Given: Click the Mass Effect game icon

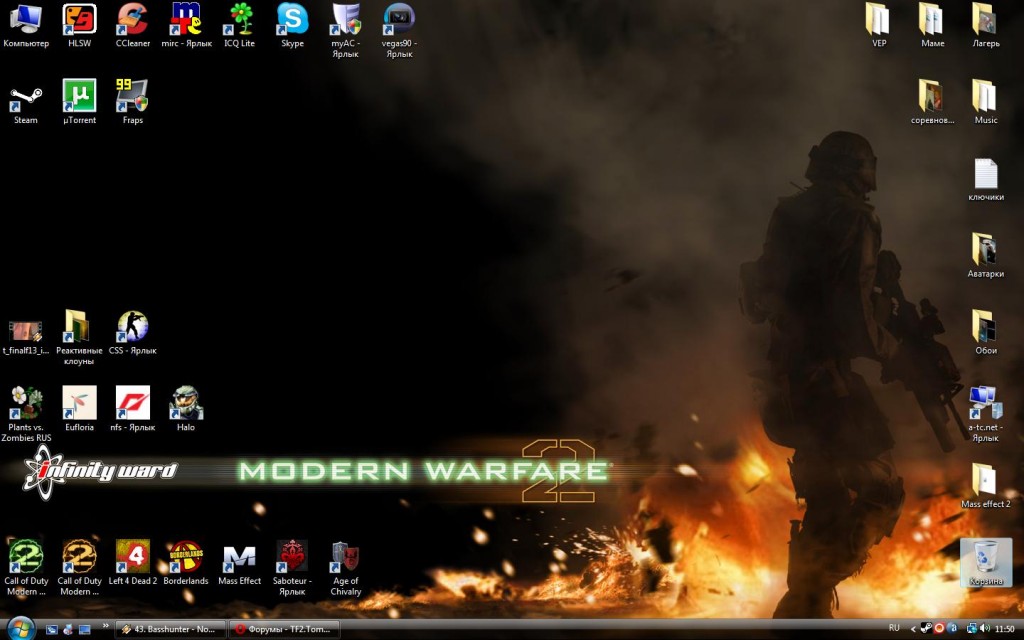Looking at the screenshot, I should point(239,557).
